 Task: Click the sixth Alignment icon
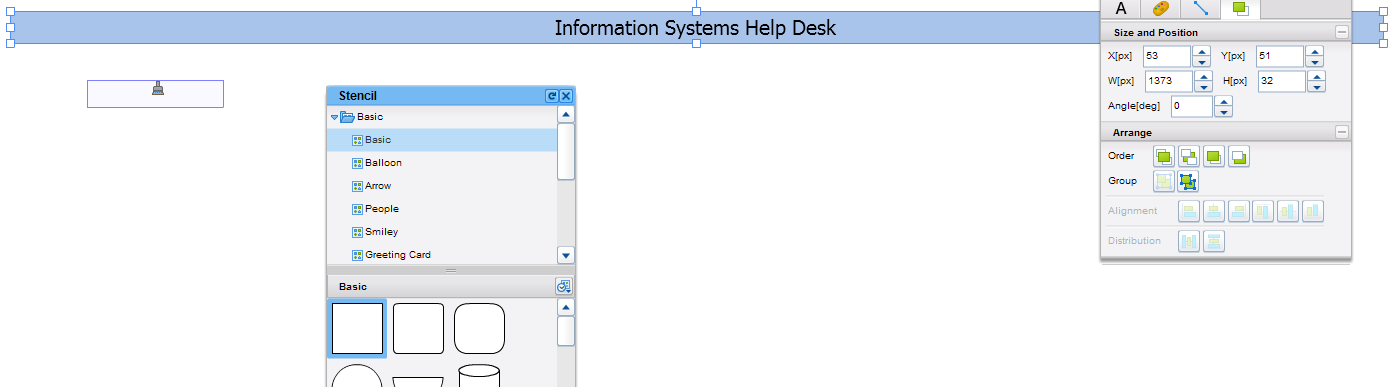[x=1314, y=211]
